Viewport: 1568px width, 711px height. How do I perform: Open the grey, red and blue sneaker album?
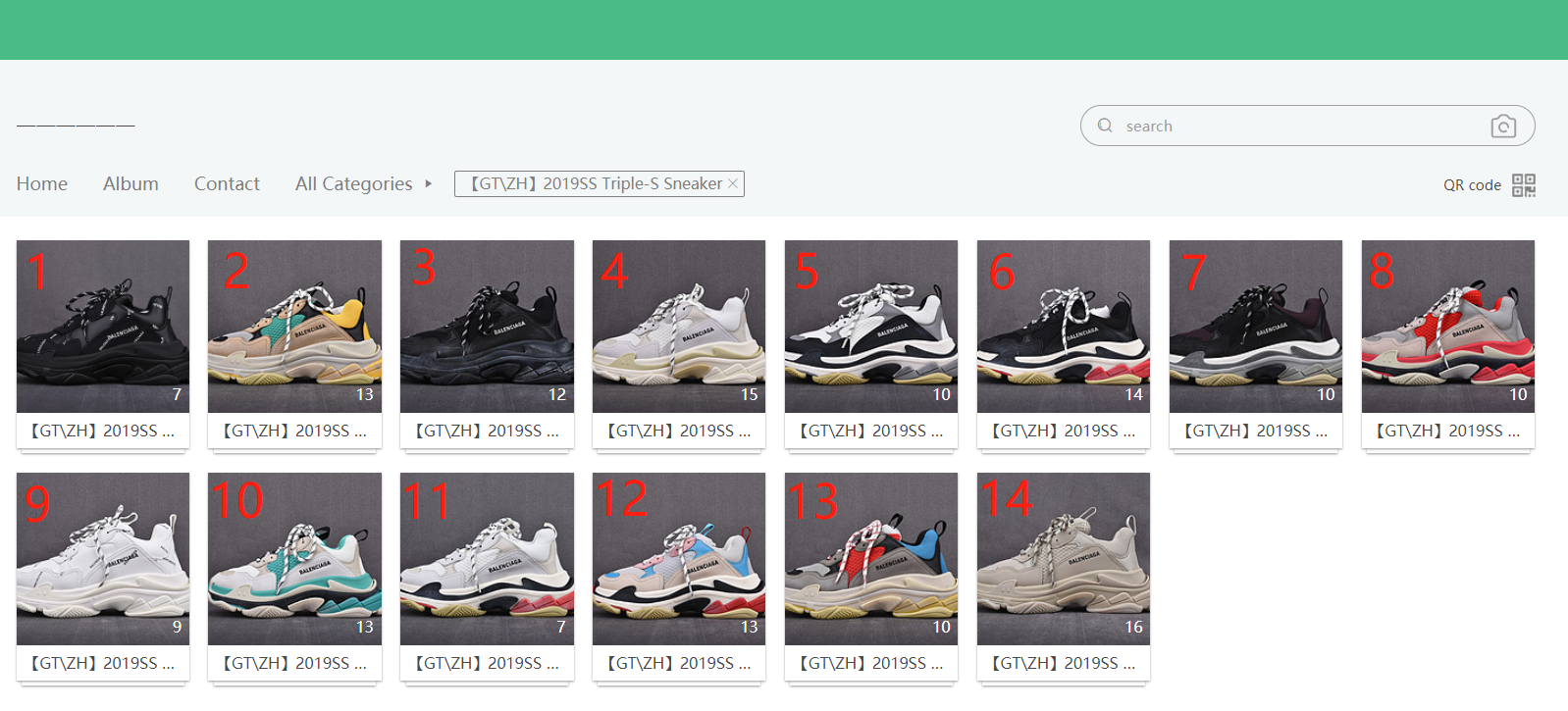(x=871, y=558)
